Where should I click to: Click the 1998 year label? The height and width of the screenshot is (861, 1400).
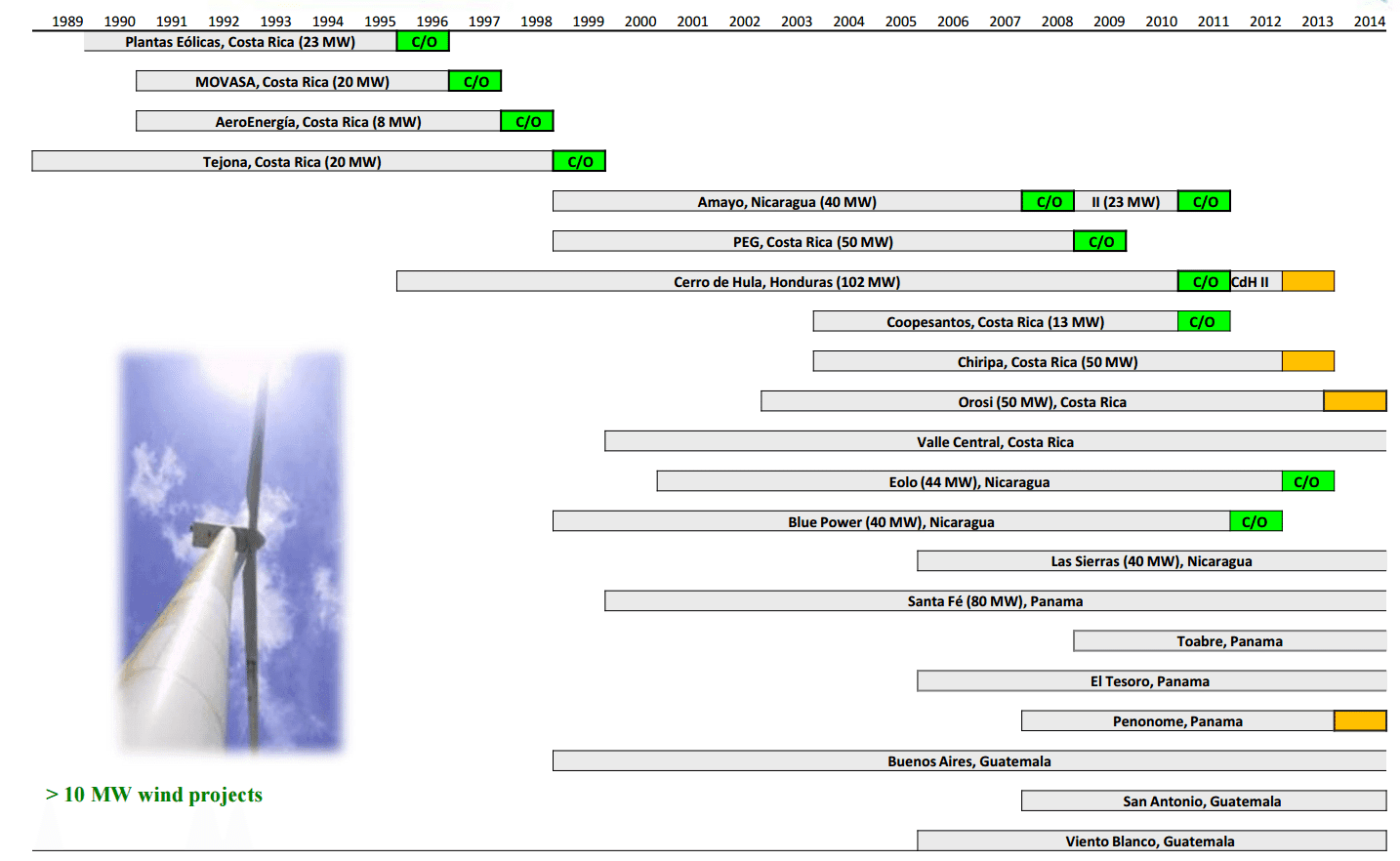coord(536,21)
